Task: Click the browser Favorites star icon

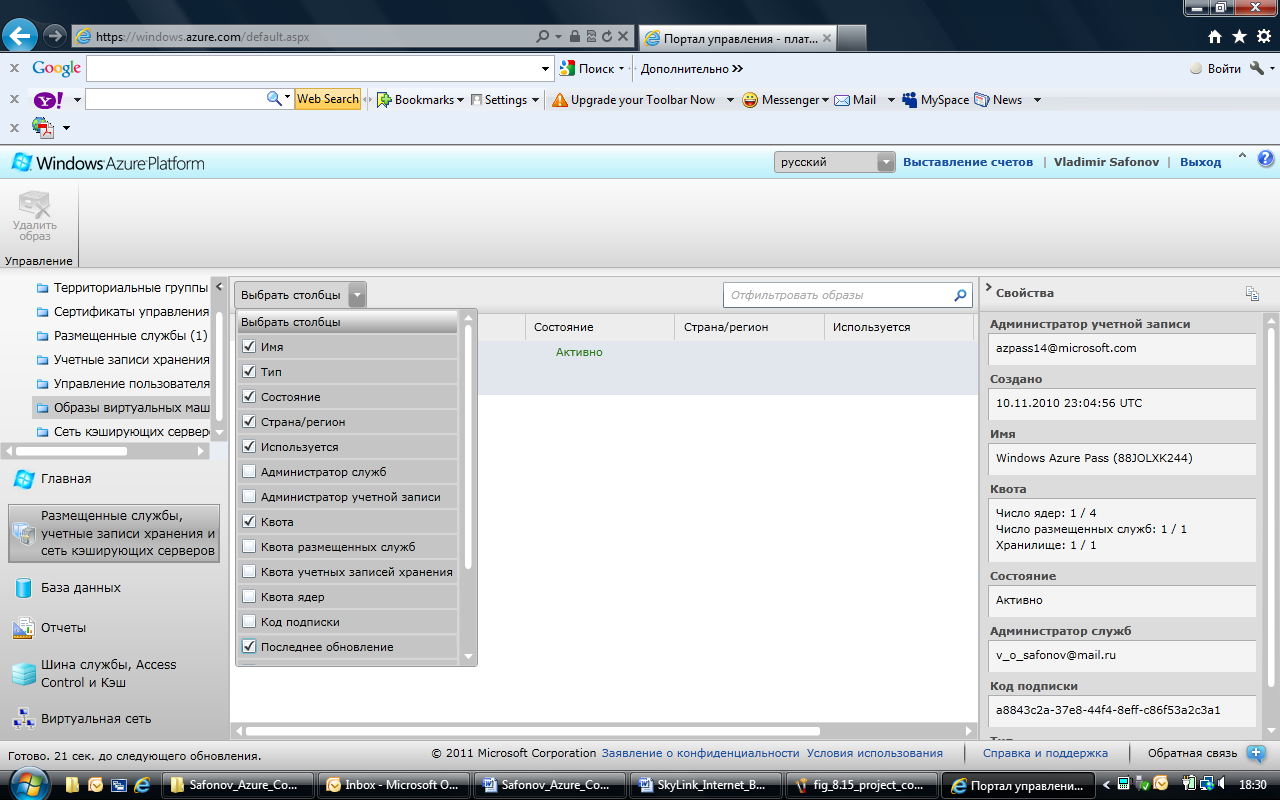Action: point(1239,37)
